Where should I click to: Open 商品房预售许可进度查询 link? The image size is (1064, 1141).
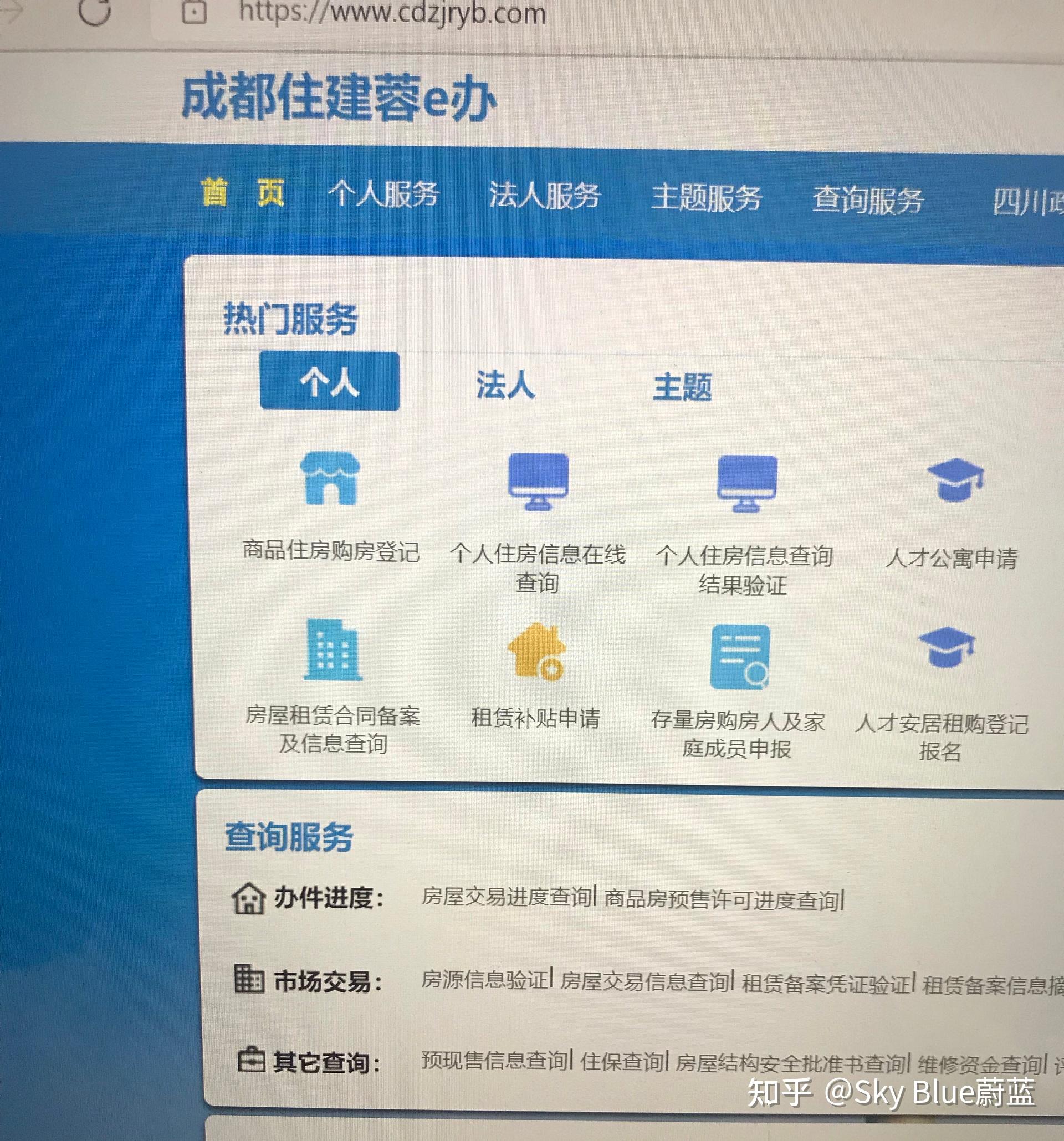coord(722,899)
